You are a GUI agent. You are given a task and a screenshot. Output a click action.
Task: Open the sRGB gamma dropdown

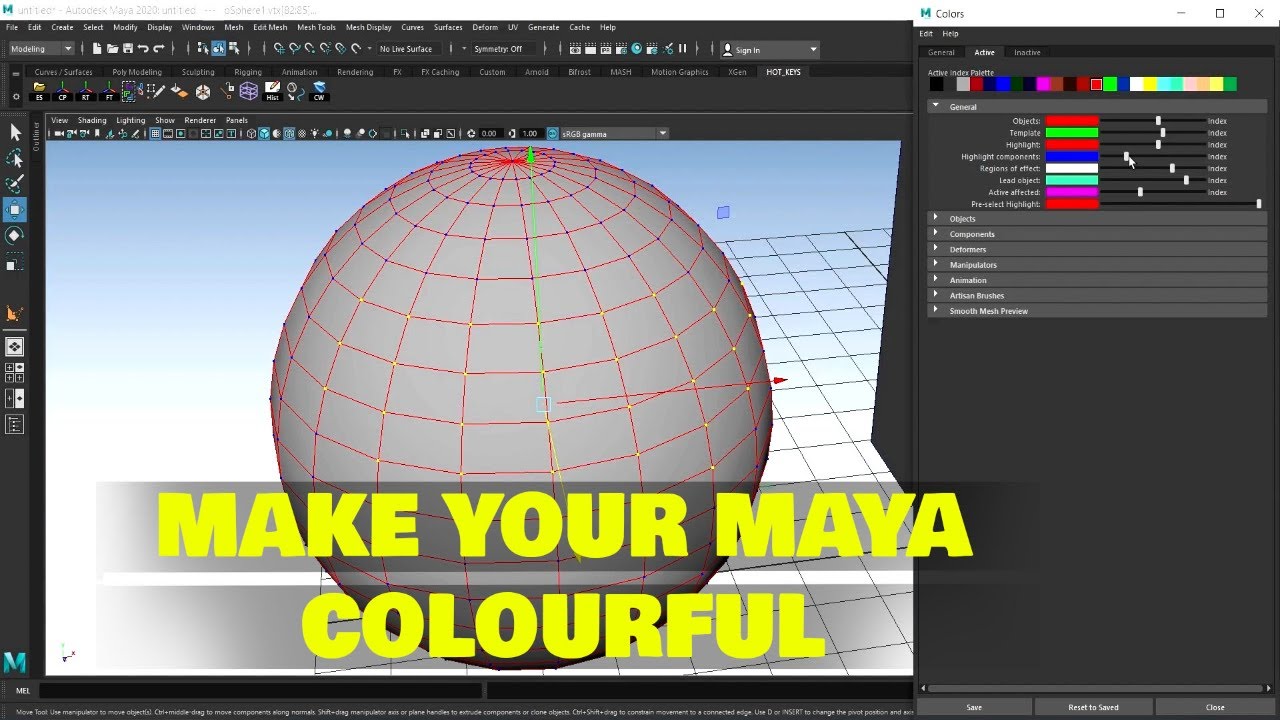tap(614, 133)
